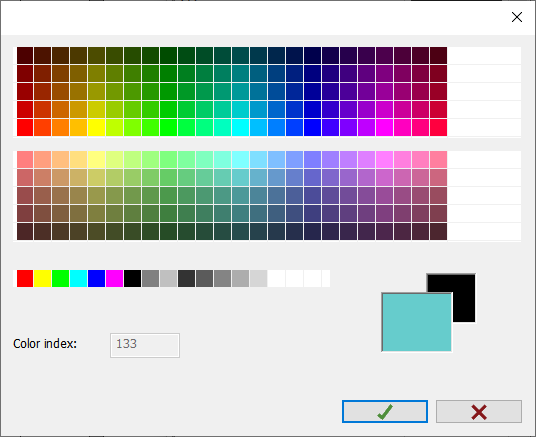
Task: Cancel with the red X button
Action: click(x=479, y=411)
